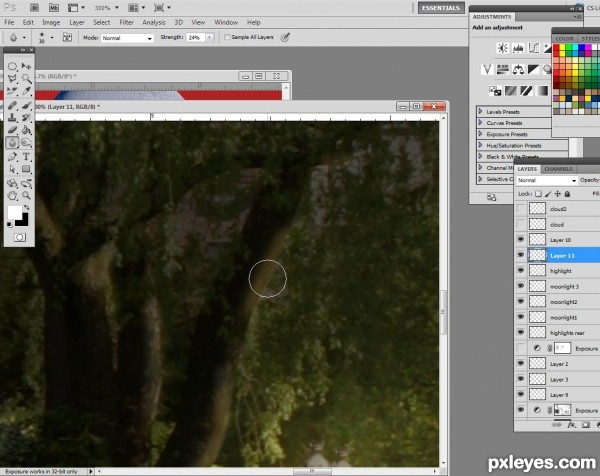Select the Polygonal Lasso tool
Screen dimensions: 600x476
[x=12, y=78]
